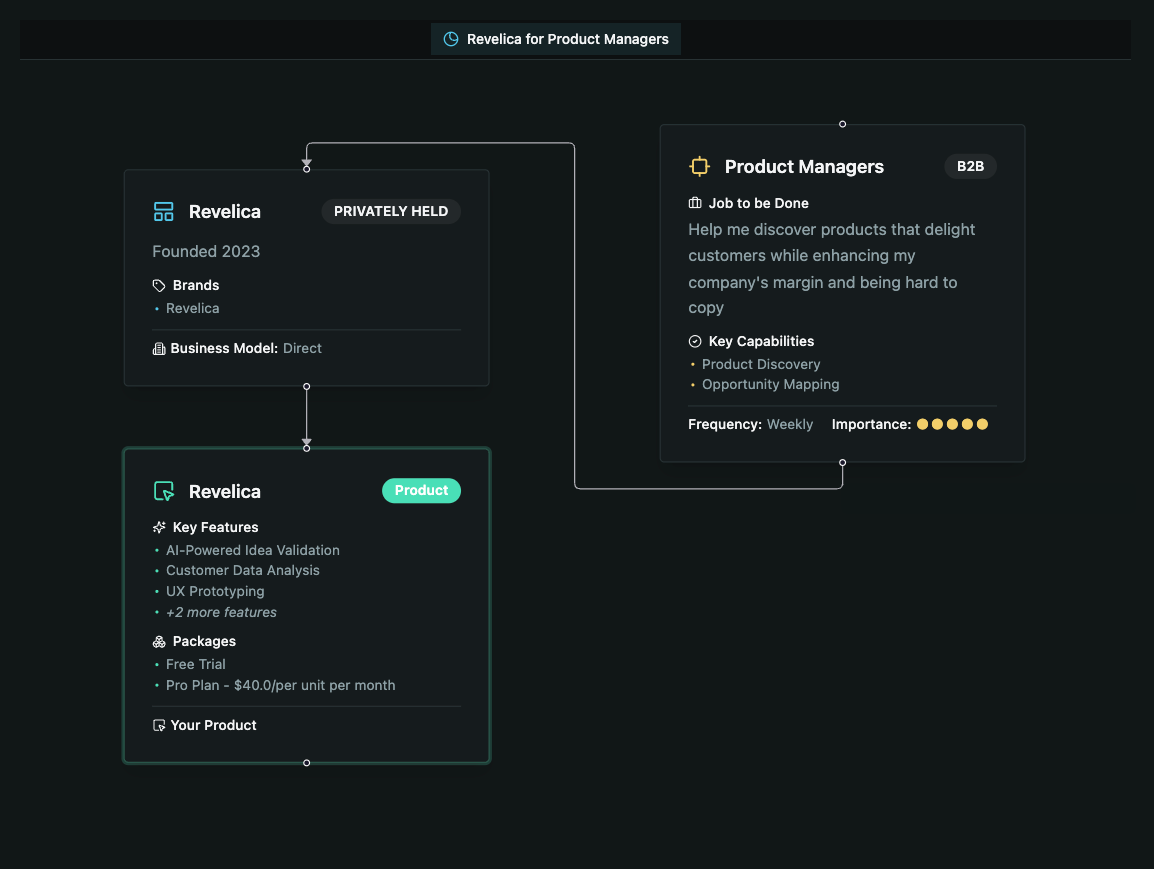Expand the Revelica item under Brands
The height and width of the screenshot is (869, 1154).
click(x=192, y=308)
